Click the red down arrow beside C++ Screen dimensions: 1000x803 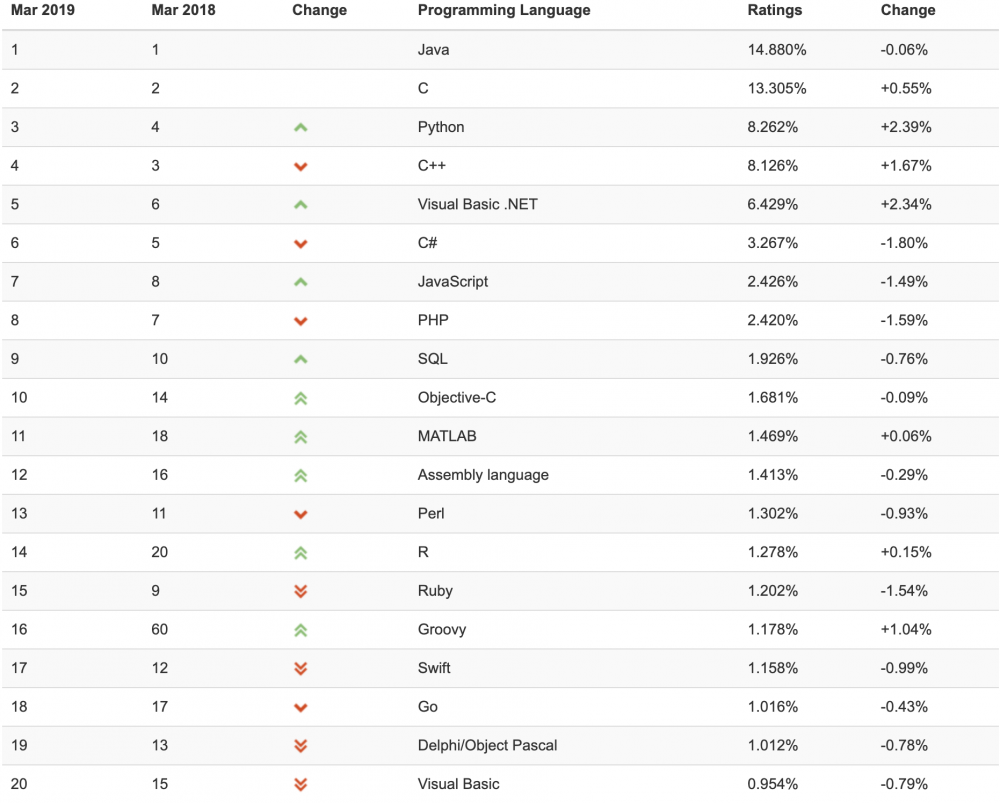pyautogui.click(x=300, y=166)
